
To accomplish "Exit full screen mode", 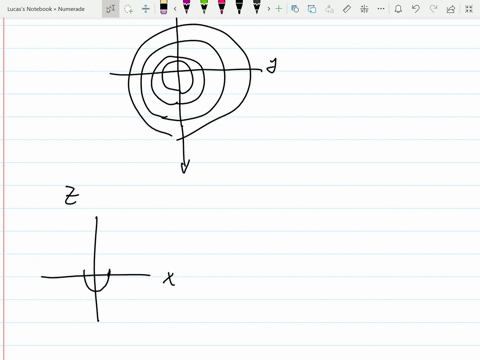I will [469, 9].
